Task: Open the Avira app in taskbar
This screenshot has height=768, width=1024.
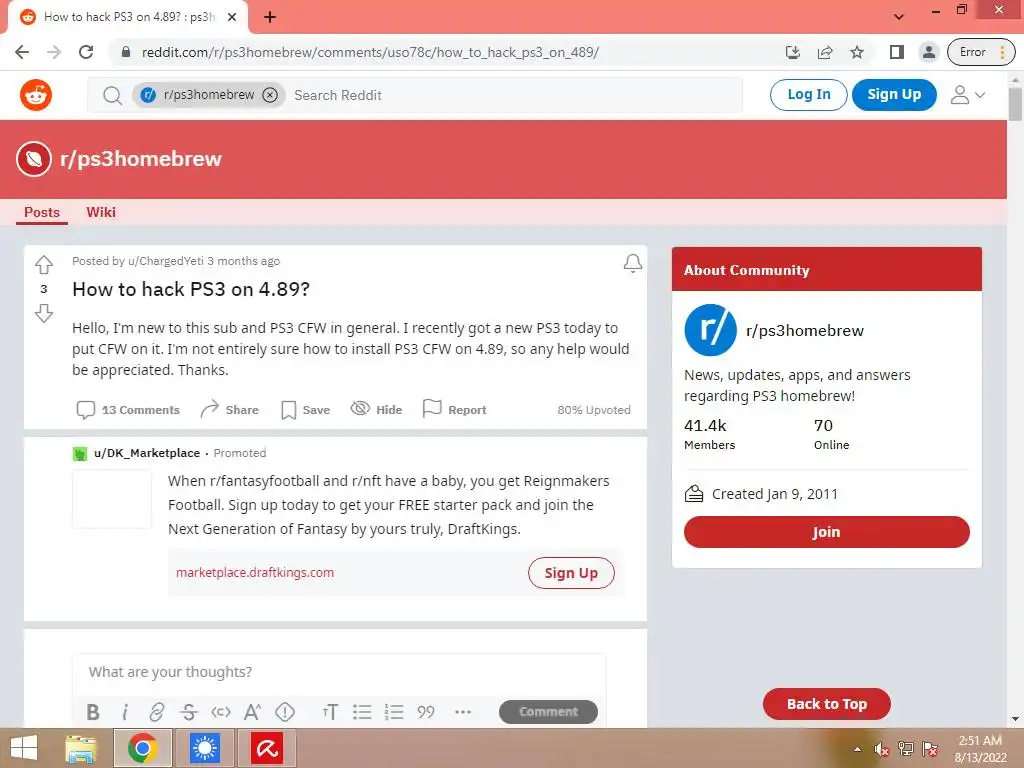Action: point(267,748)
